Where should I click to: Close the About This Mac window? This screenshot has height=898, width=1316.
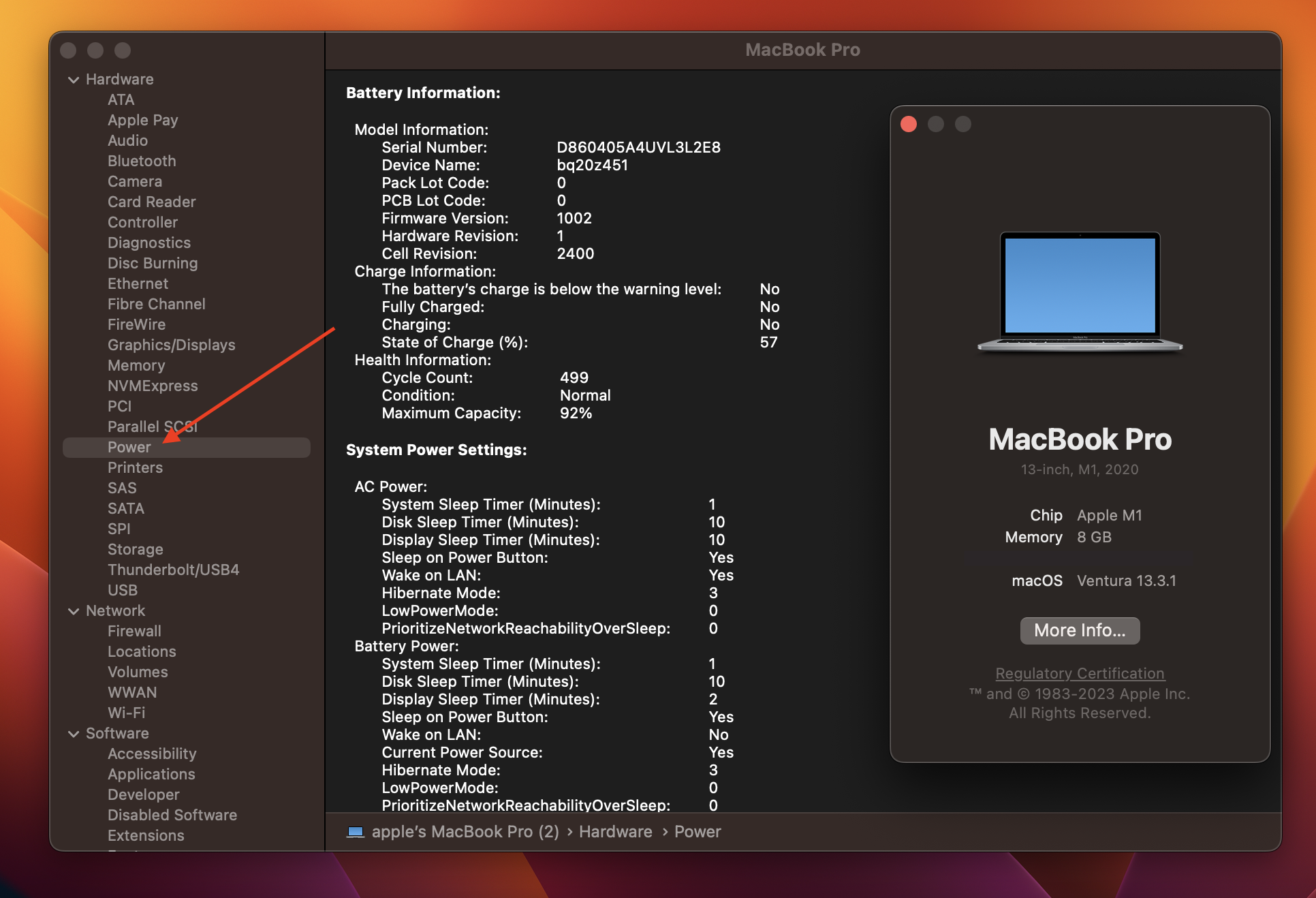[909, 124]
